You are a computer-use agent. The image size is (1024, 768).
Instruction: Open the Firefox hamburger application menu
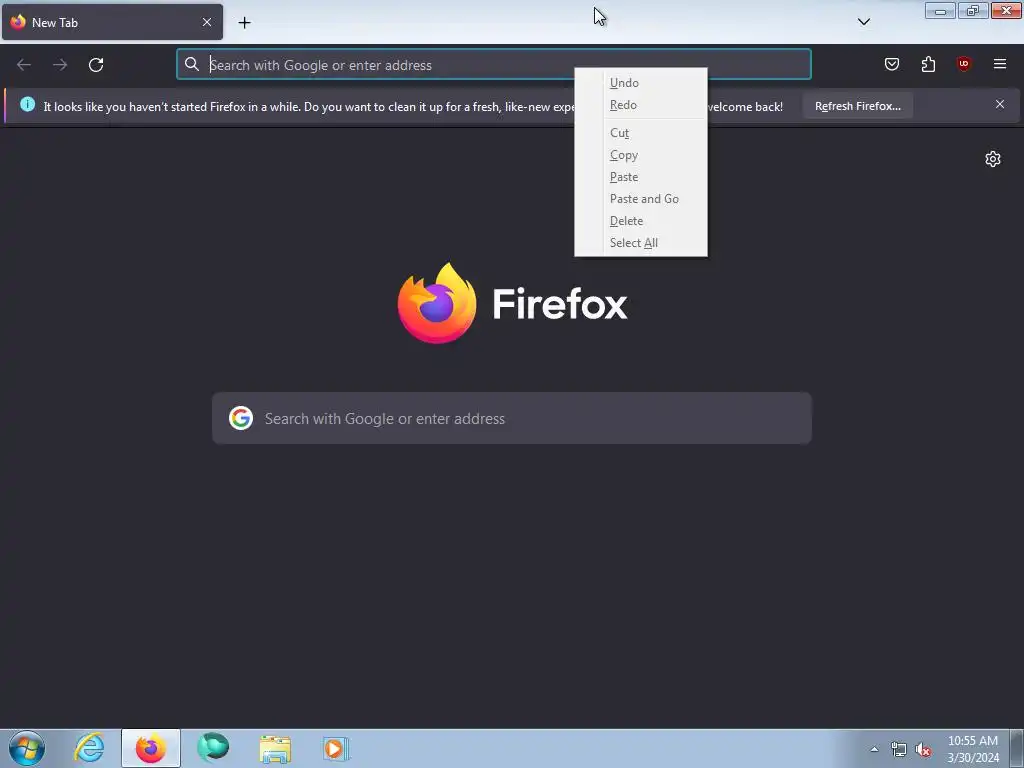[1000, 64]
